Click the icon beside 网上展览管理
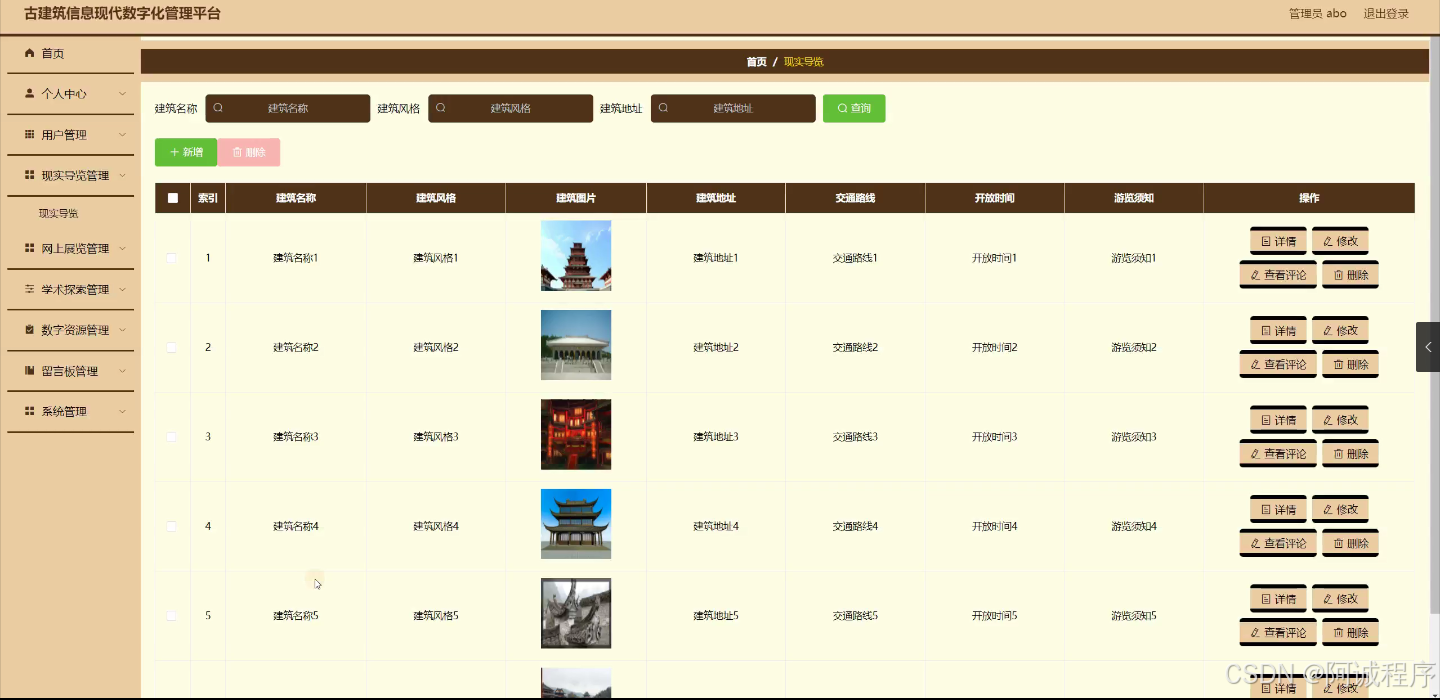This screenshot has width=1440, height=700. 30,248
